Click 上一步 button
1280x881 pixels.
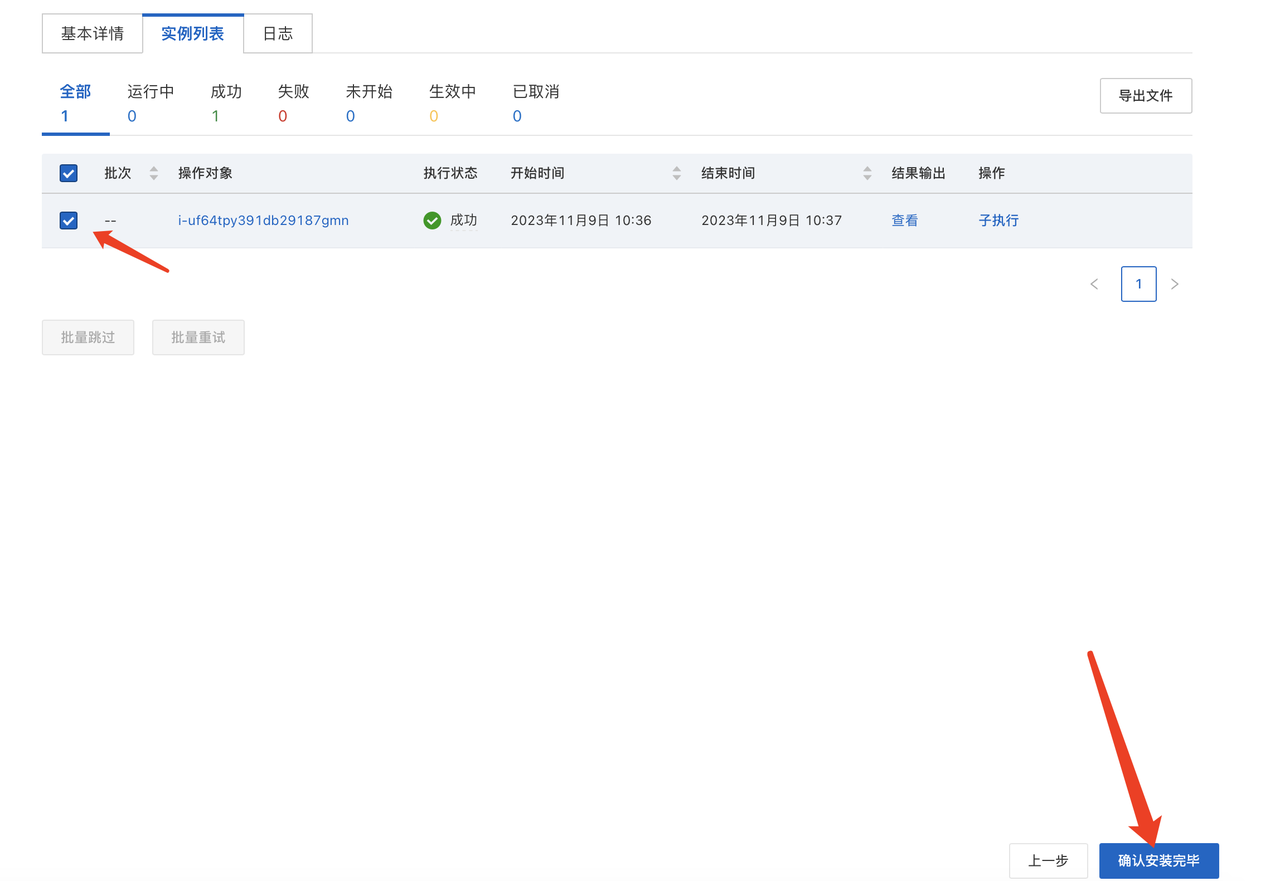[x=1048, y=860]
